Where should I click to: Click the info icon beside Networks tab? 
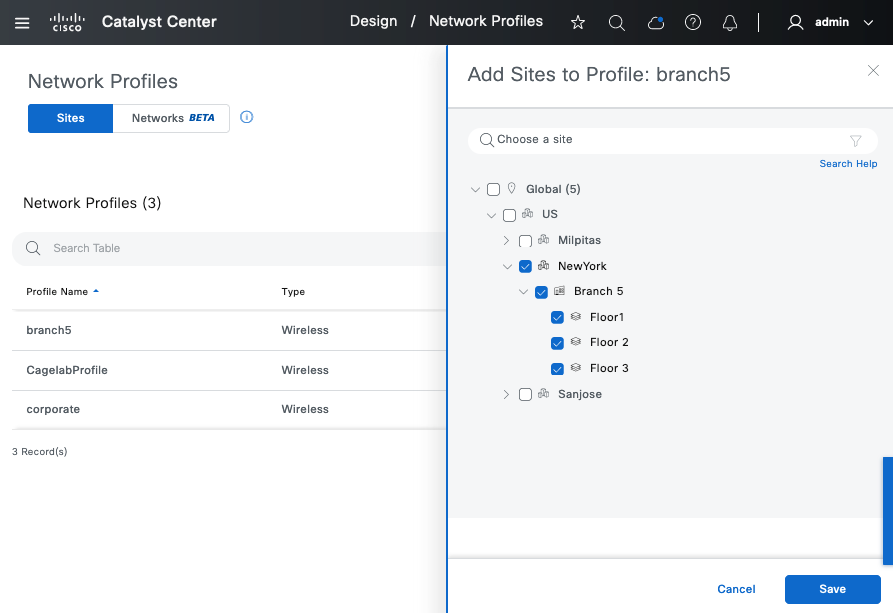click(x=247, y=117)
